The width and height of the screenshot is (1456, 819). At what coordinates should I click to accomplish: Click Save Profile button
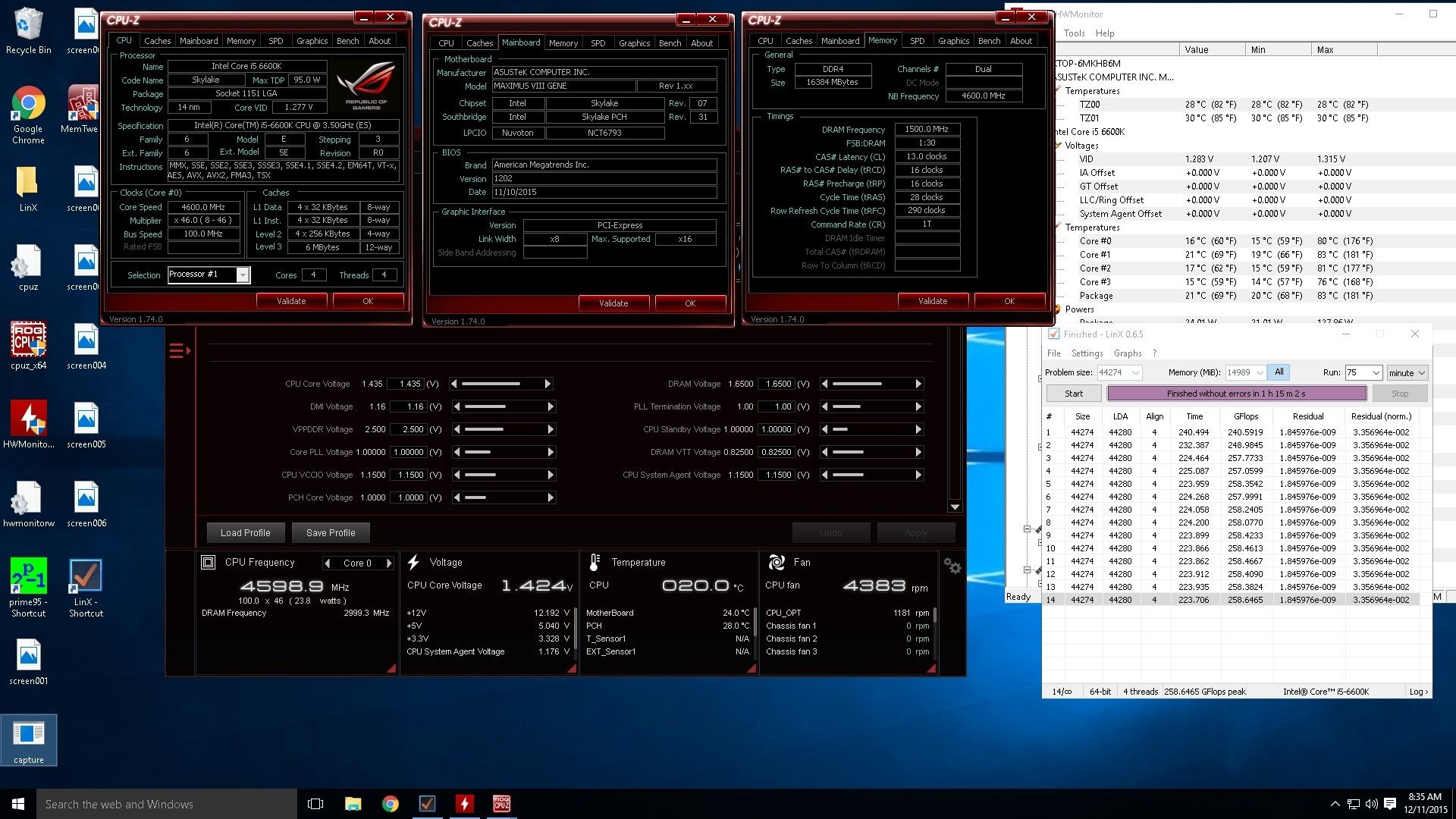click(x=331, y=533)
